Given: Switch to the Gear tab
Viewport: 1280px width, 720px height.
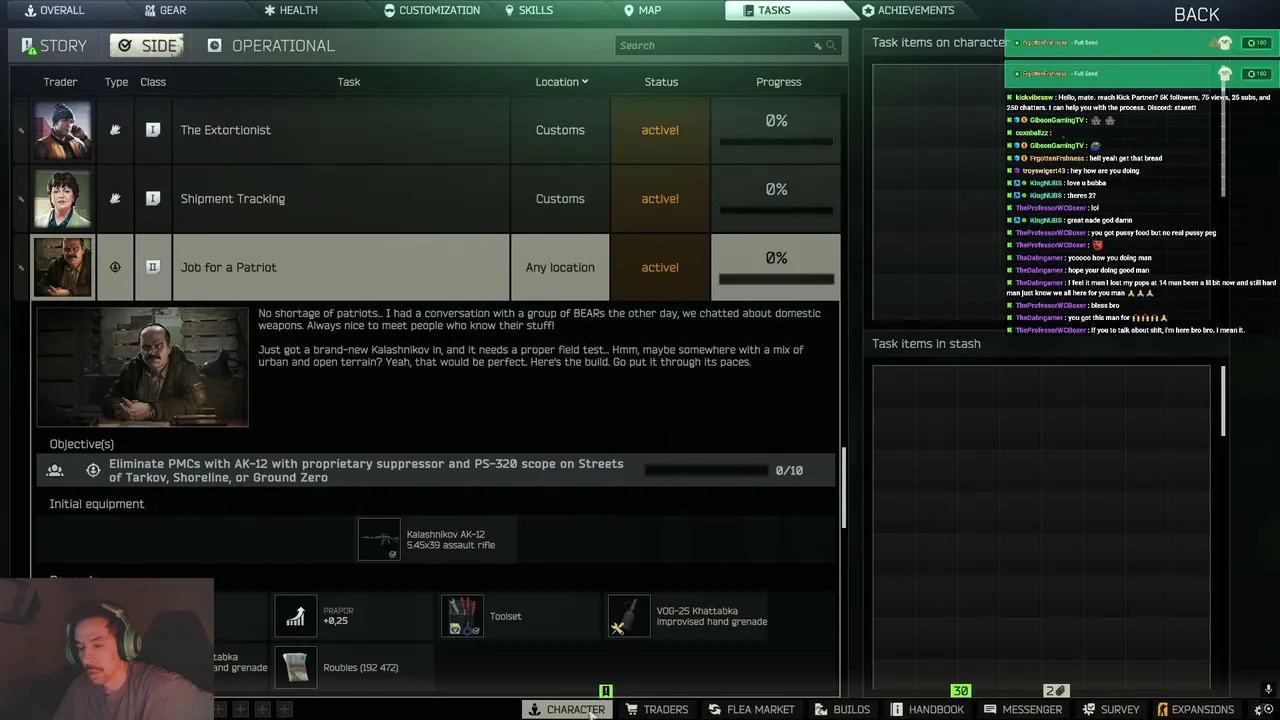Looking at the screenshot, I should [x=164, y=10].
